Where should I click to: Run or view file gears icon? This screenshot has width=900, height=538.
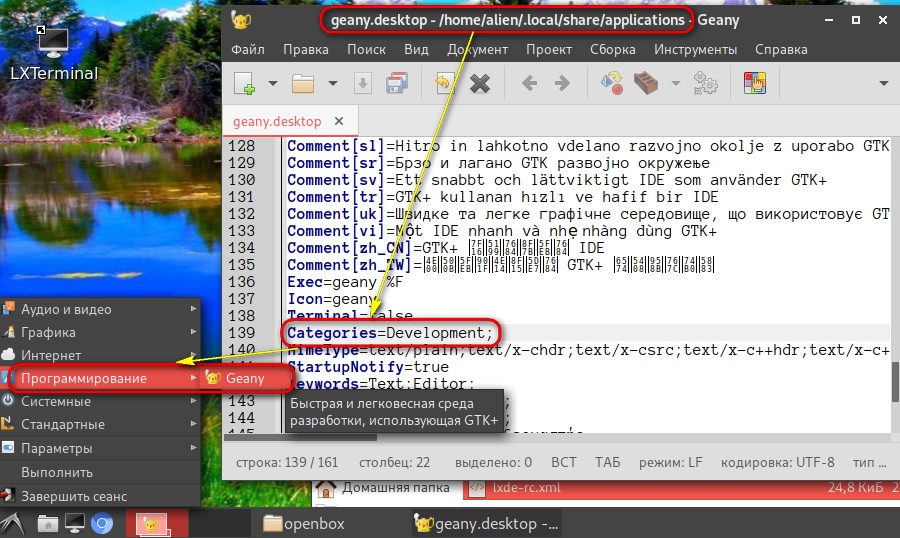(705, 83)
